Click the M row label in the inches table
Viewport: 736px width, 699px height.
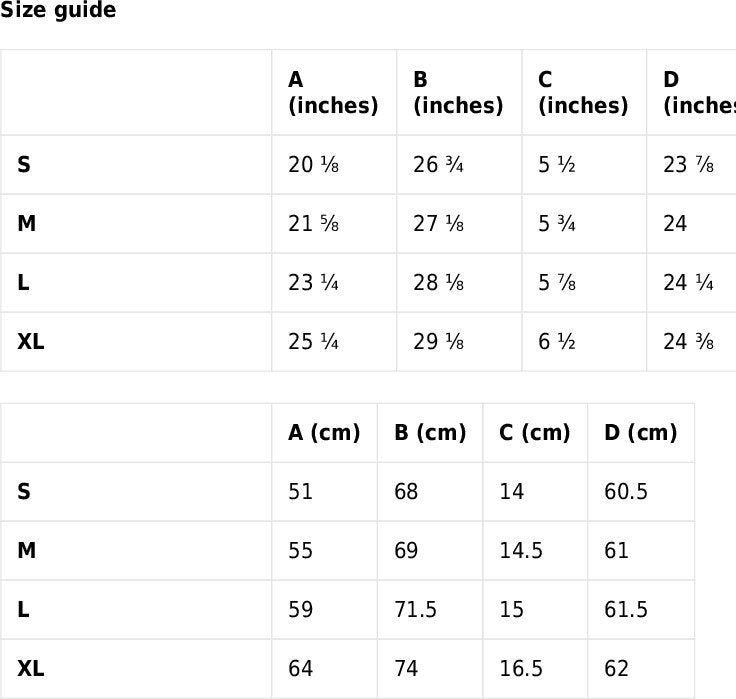click(26, 224)
